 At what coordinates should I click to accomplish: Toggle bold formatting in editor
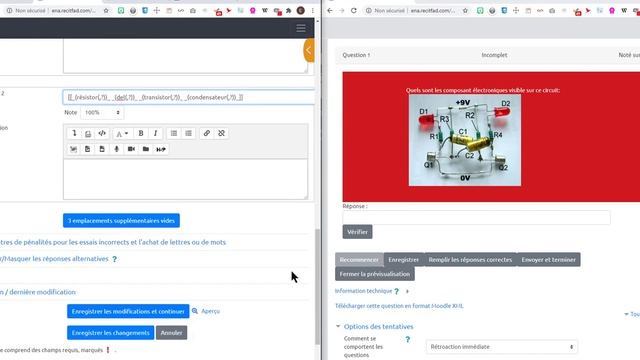click(141, 133)
